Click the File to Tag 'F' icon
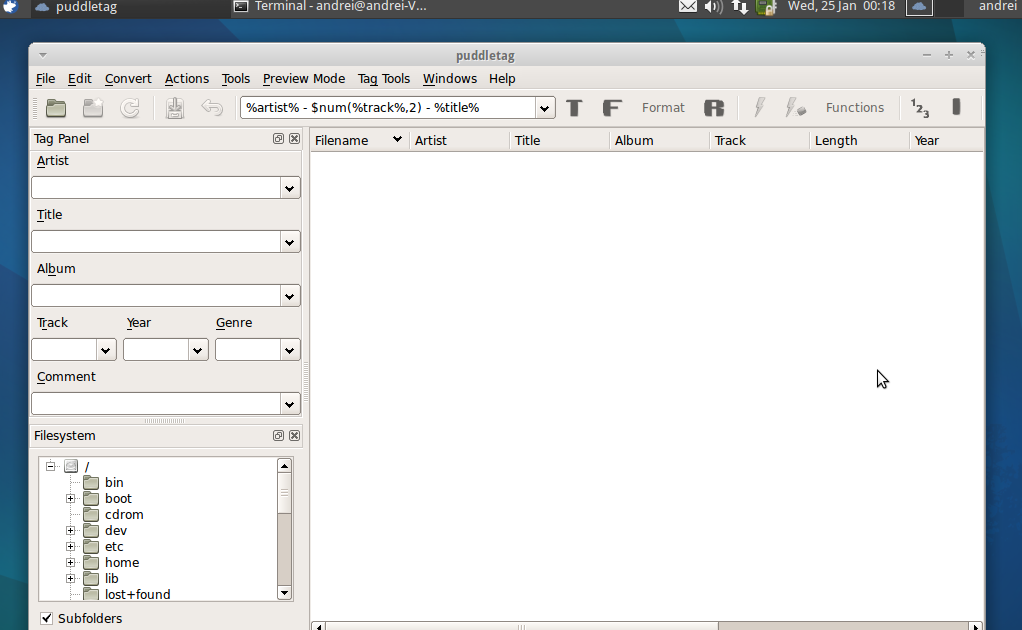This screenshot has height=630, width=1022. click(611, 107)
